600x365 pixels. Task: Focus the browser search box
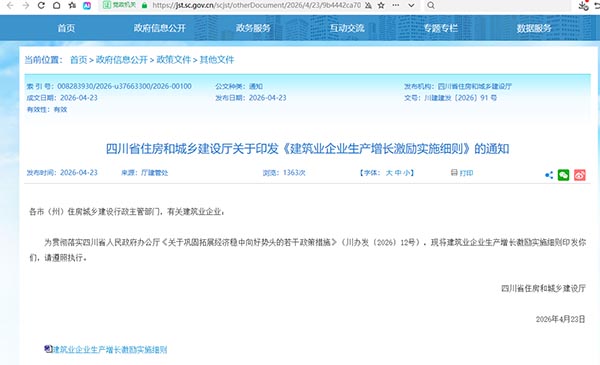tap(497, 5)
